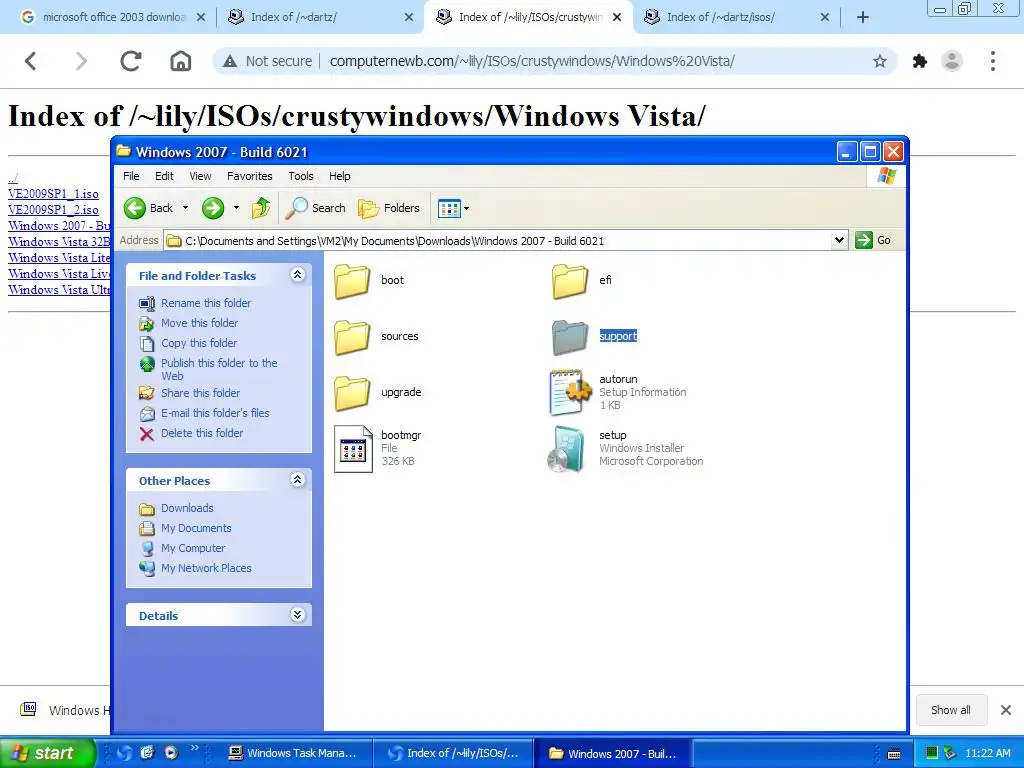Open Downloads under Other Places
1024x768 pixels.
click(187, 508)
